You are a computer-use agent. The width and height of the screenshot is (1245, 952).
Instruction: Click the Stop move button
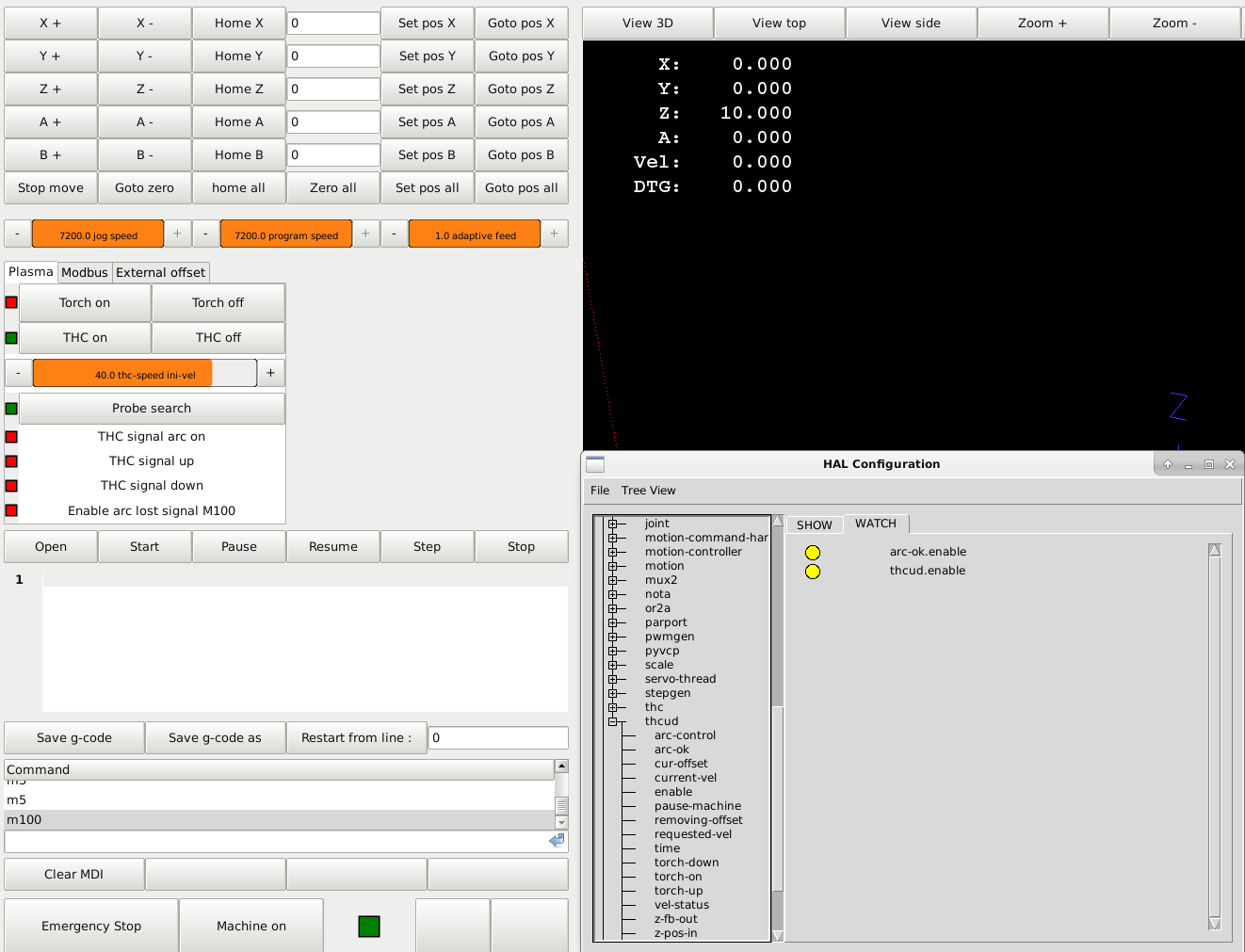click(51, 187)
